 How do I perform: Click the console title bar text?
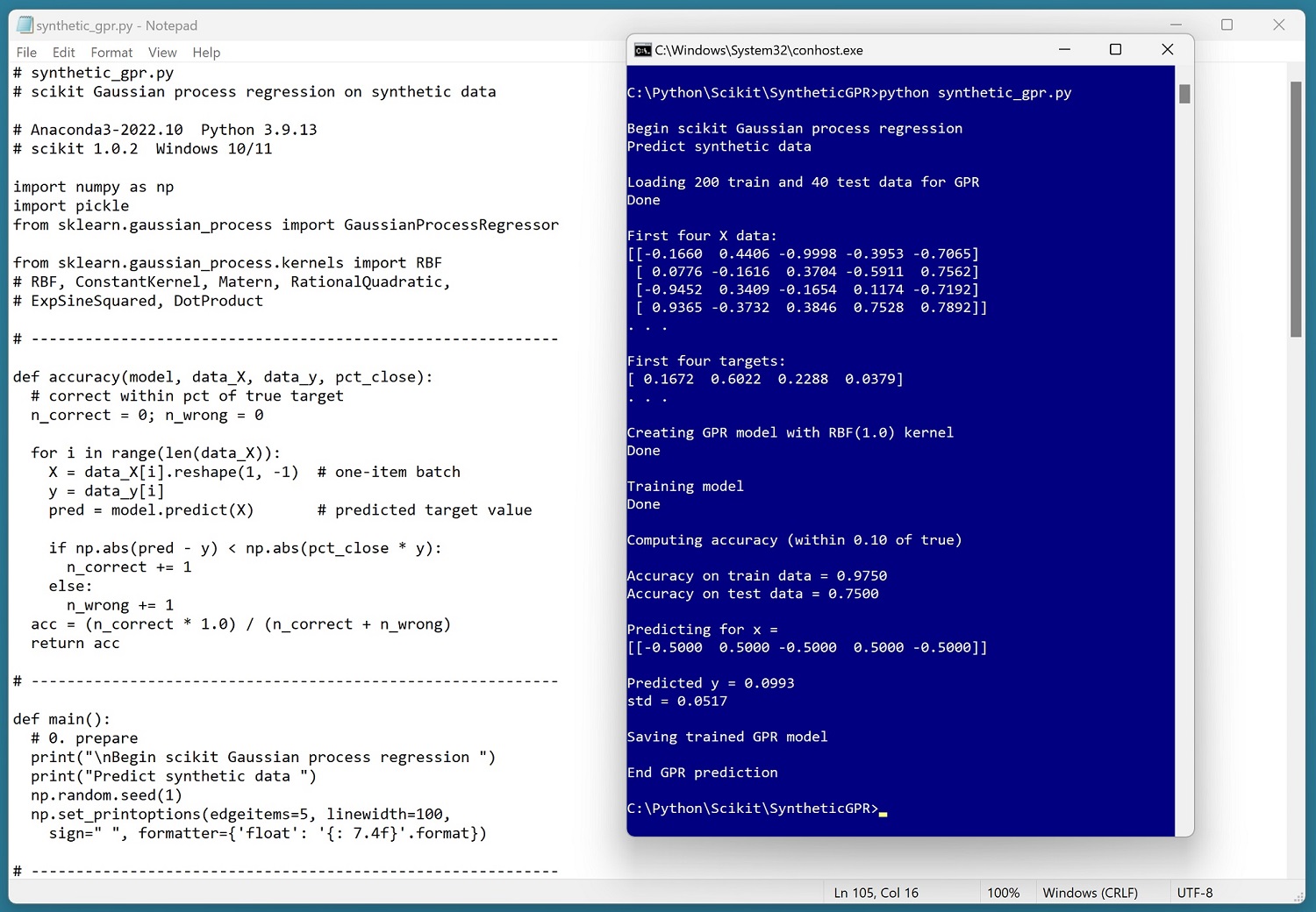coord(759,50)
